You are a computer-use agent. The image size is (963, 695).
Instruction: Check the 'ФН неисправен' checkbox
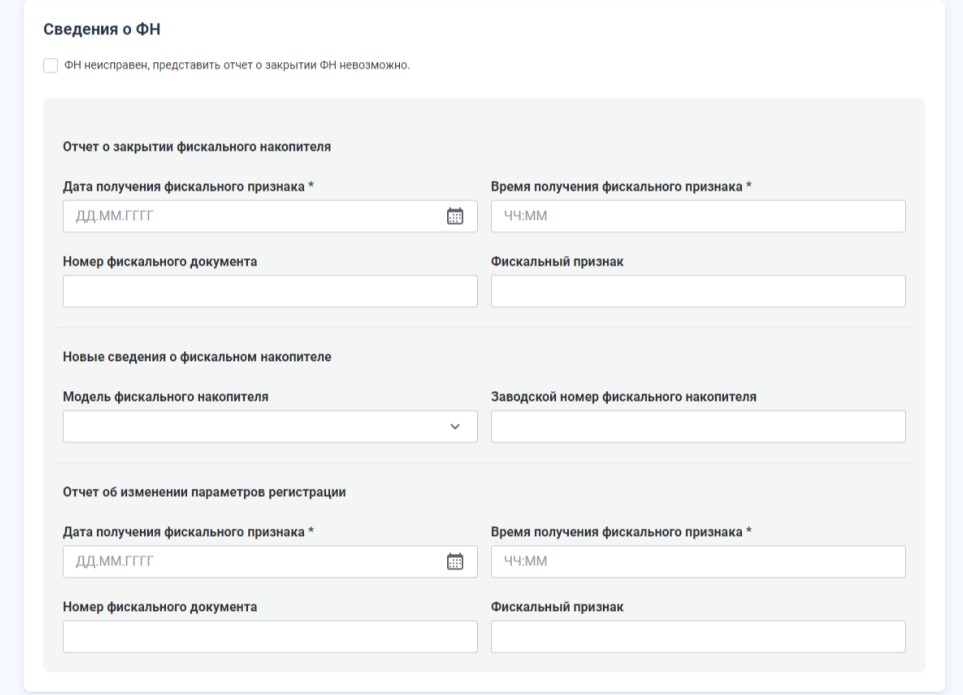(50, 65)
